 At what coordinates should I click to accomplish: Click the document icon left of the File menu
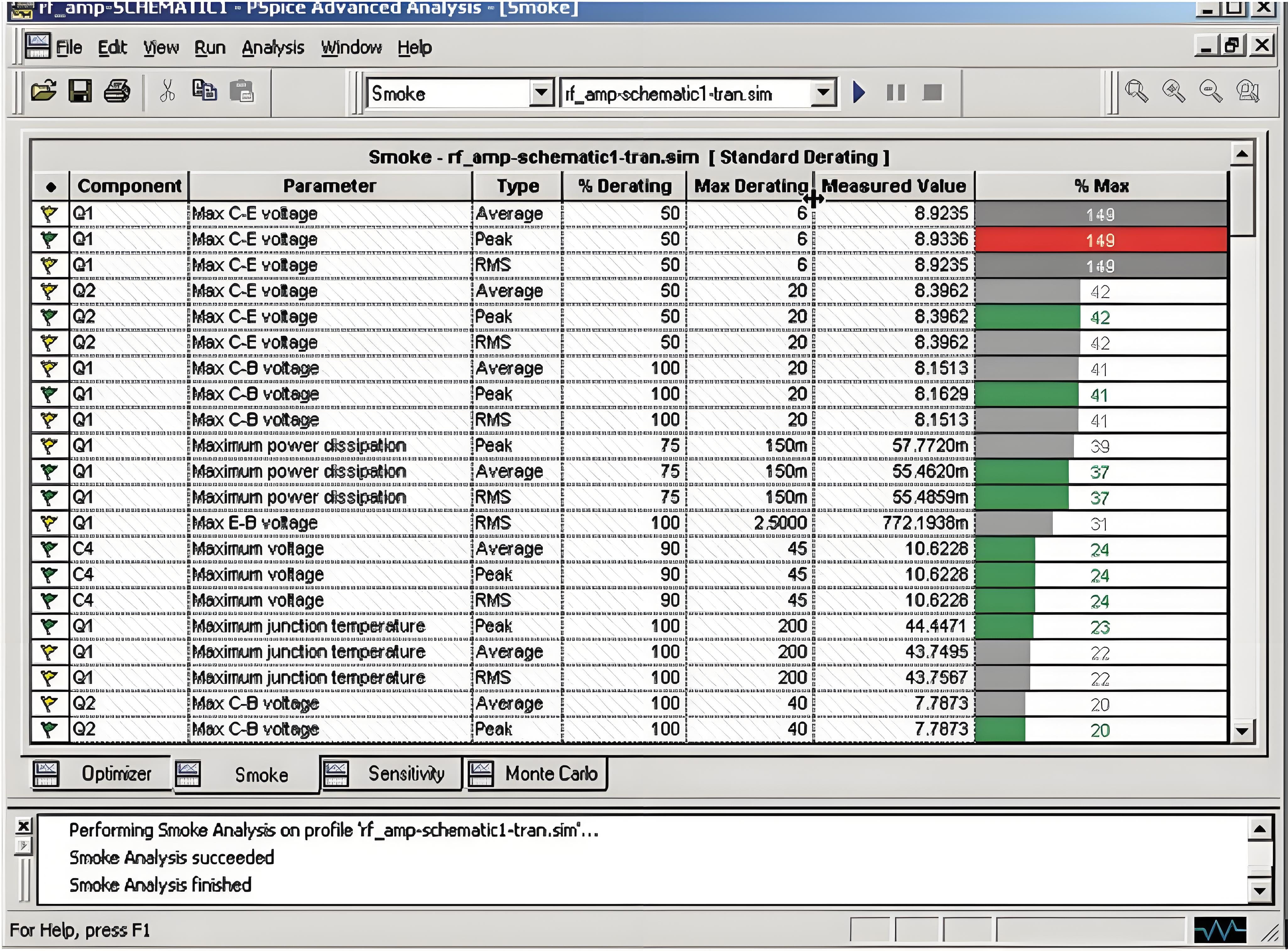coord(37,46)
